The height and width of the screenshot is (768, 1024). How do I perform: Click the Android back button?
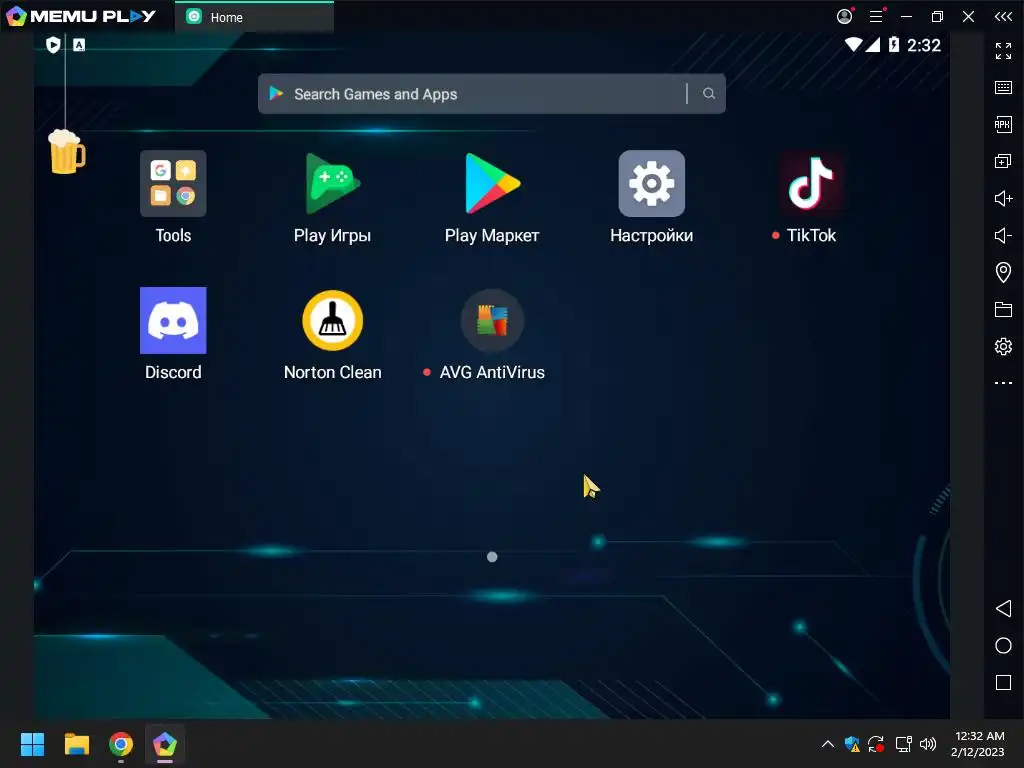point(1003,609)
